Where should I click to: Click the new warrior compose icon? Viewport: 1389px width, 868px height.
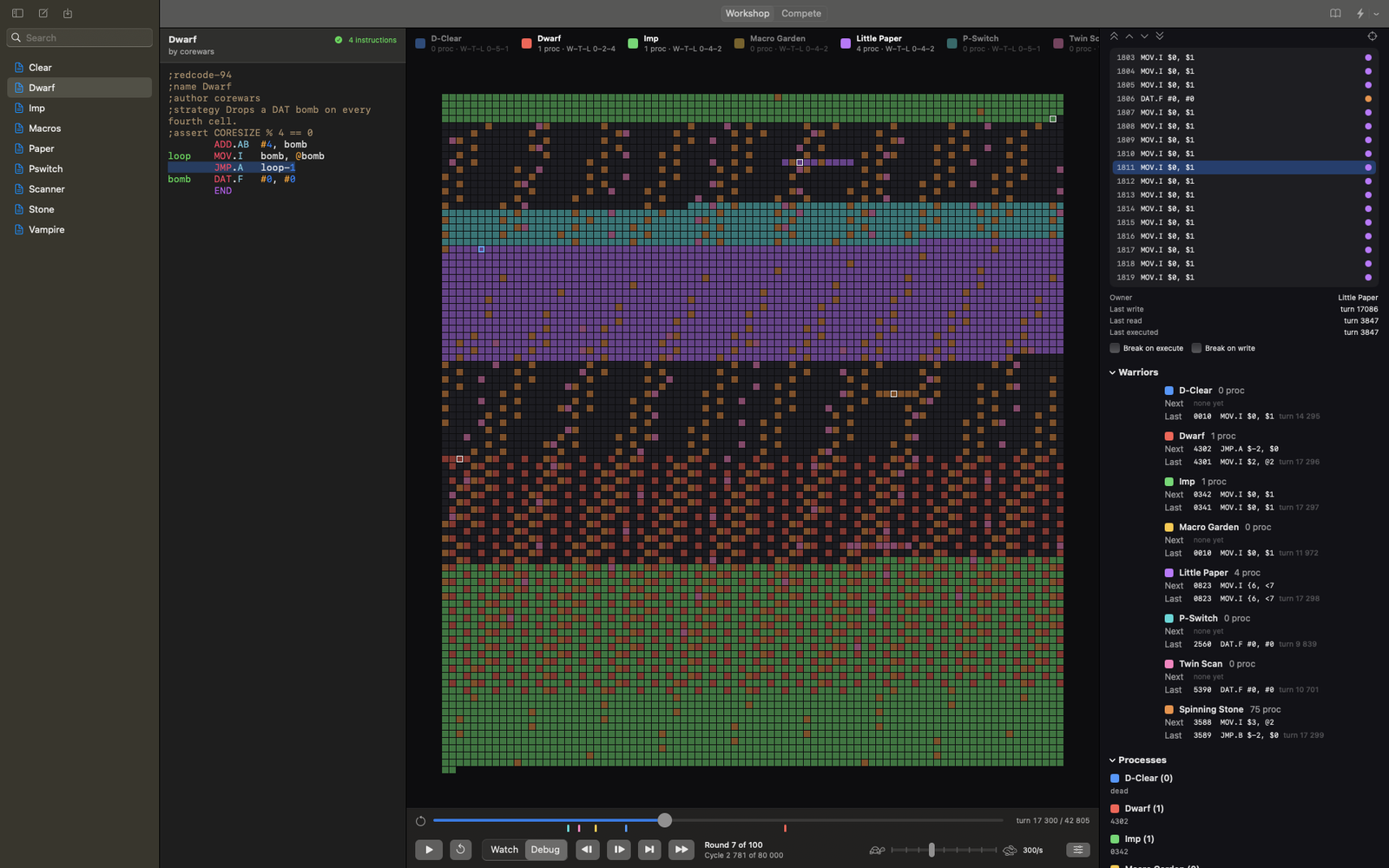pos(43,13)
